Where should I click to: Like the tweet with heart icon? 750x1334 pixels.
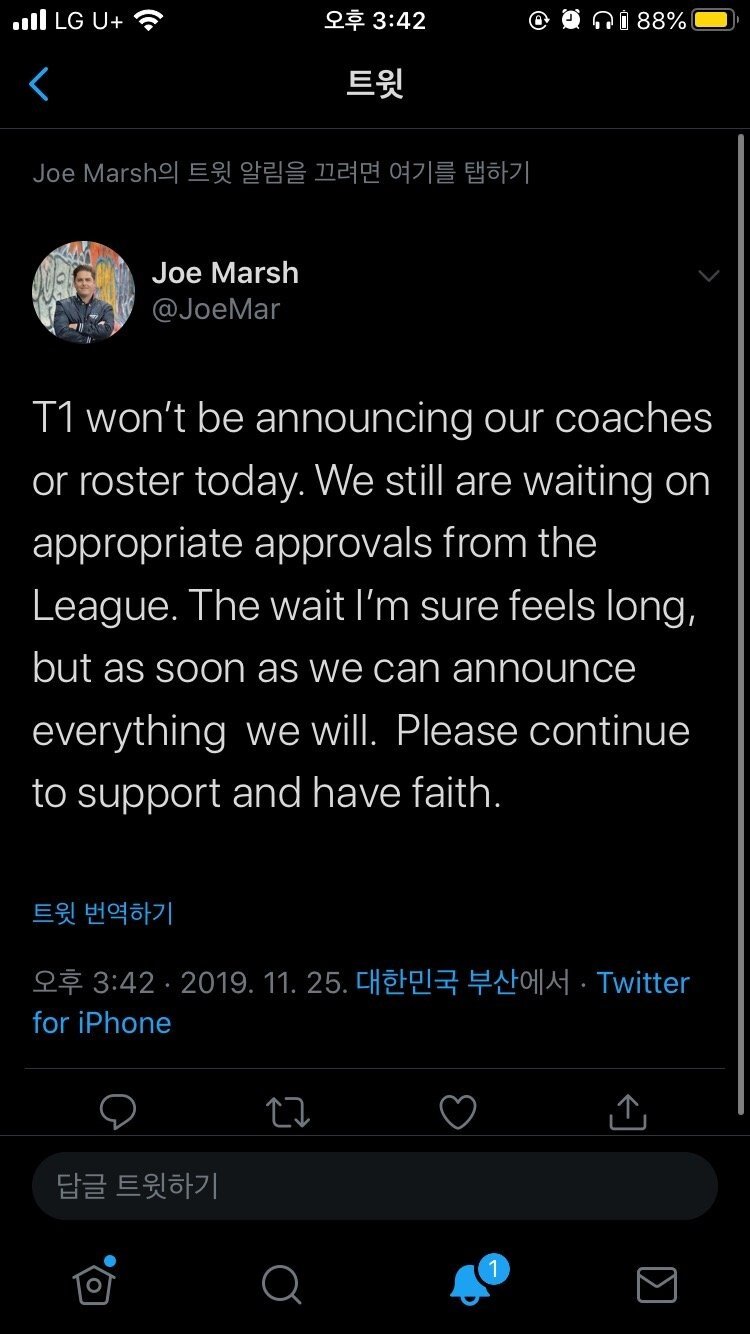coord(458,1111)
